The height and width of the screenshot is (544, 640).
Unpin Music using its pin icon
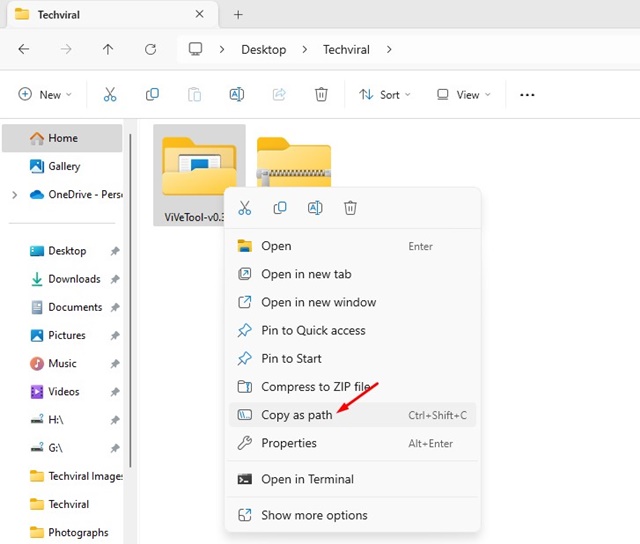pyautogui.click(x=115, y=363)
